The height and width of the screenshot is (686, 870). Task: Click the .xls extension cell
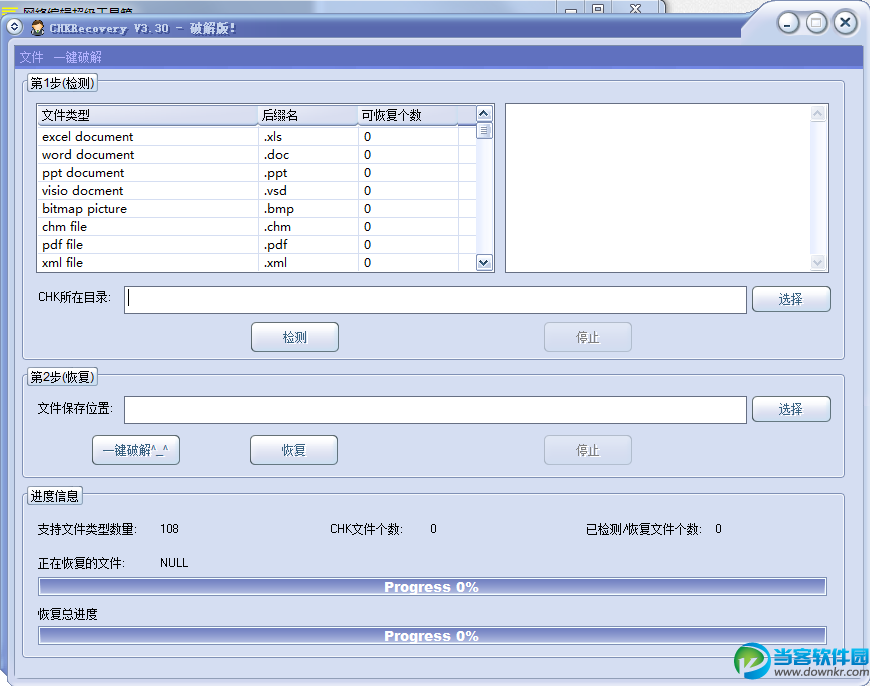pyautogui.click(x=308, y=137)
